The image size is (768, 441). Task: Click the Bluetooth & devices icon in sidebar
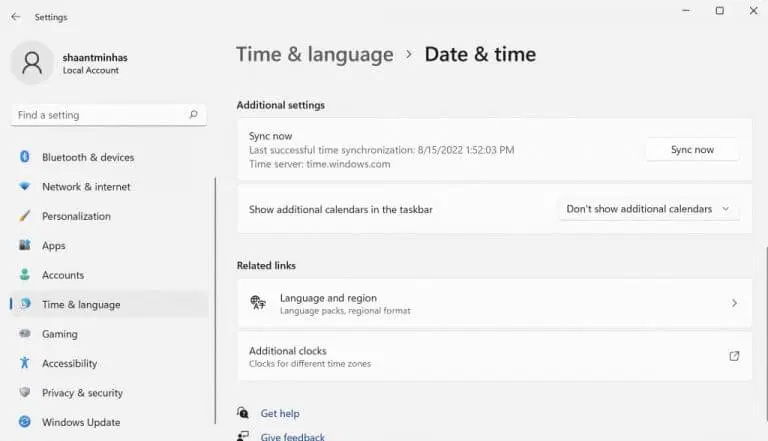(x=24, y=157)
